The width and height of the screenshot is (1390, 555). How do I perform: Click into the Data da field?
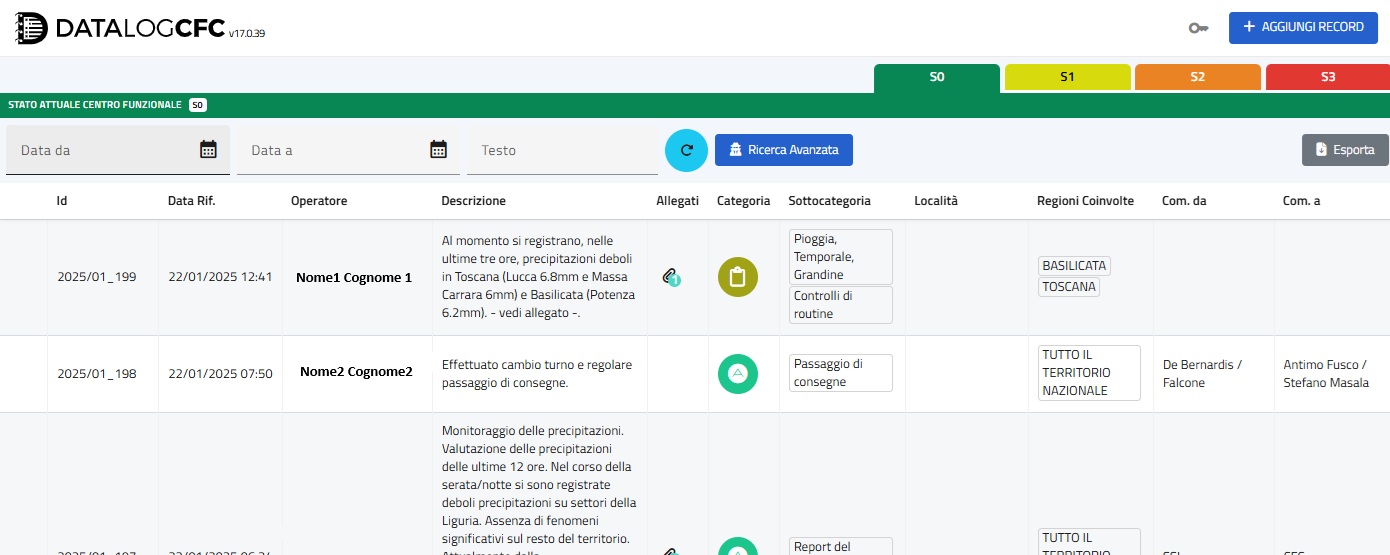(100, 150)
